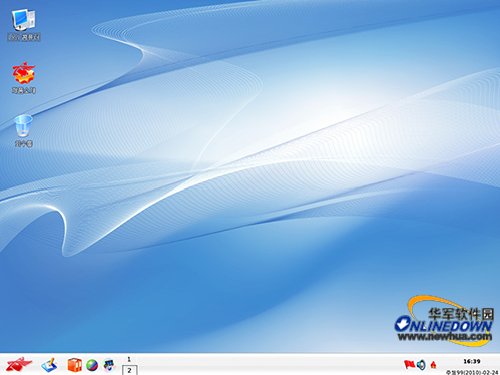Click the red flag tray icon
Screen dimensions: 500x375
pos(409,365)
